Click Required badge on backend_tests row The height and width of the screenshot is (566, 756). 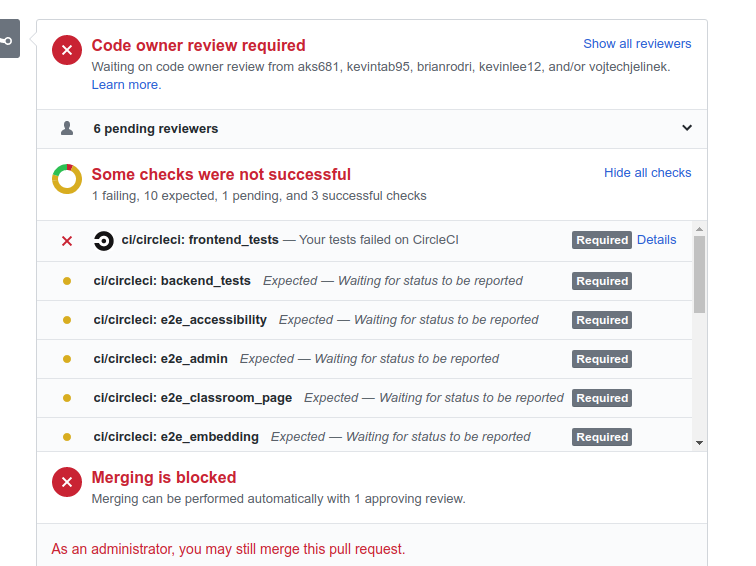[602, 281]
